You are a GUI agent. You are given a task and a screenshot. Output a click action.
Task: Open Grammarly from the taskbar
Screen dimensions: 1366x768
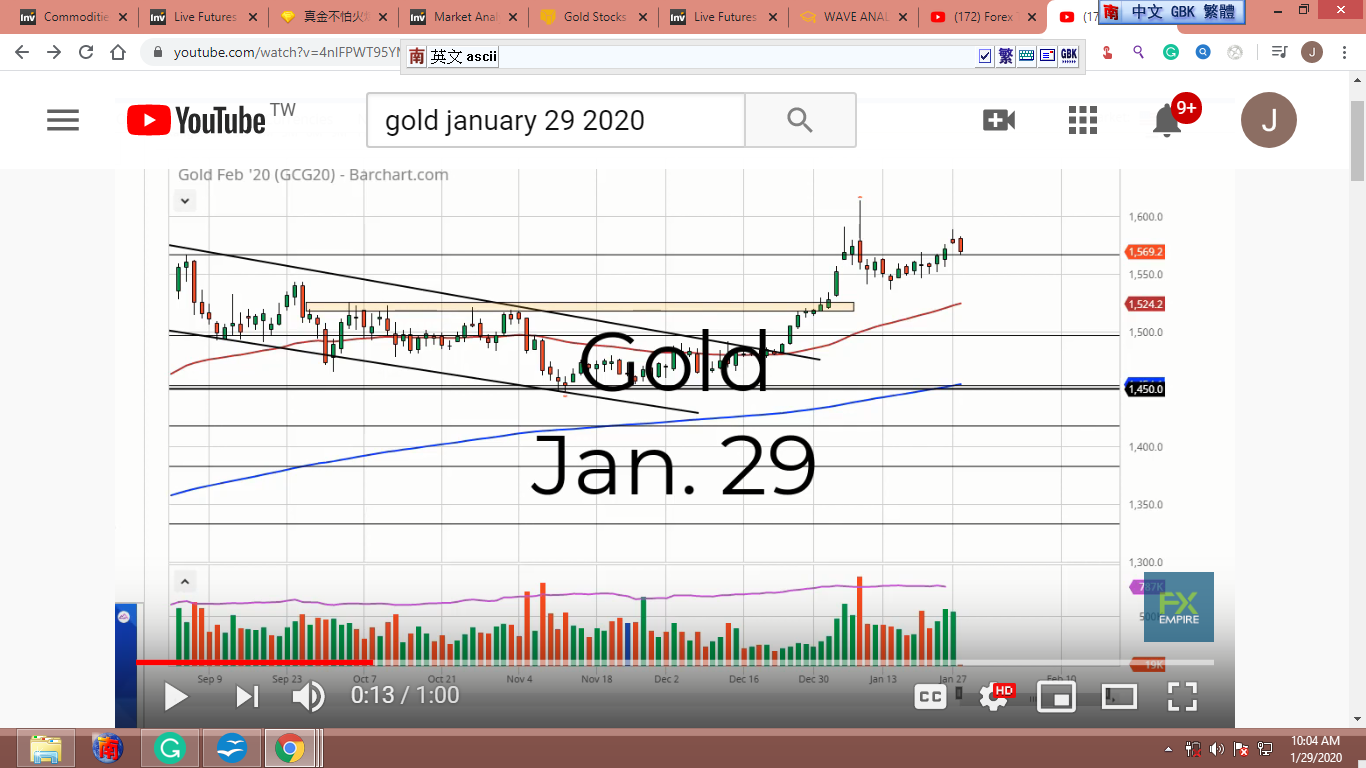tap(169, 748)
